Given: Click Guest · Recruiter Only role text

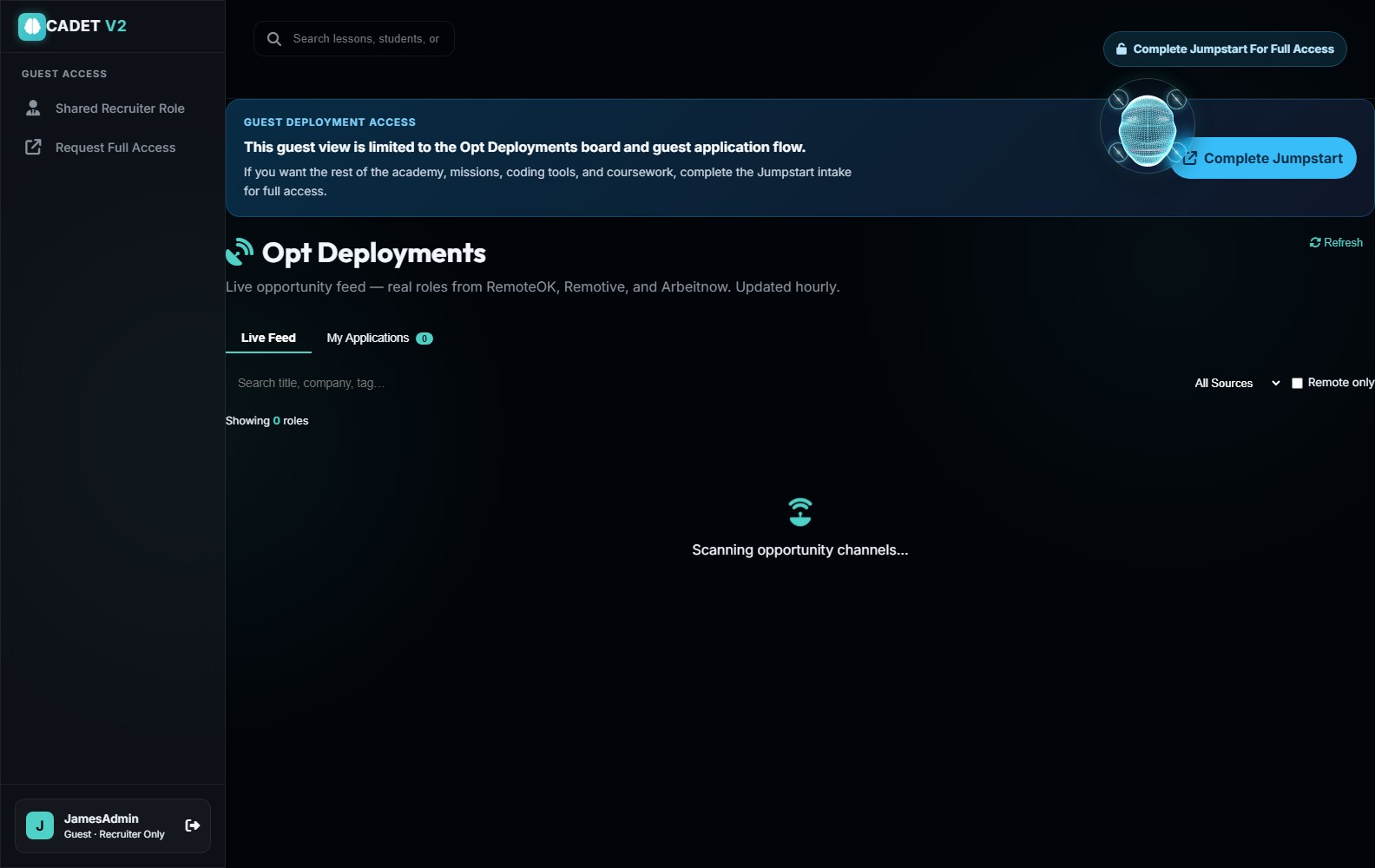Looking at the screenshot, I should coord(114,834).
